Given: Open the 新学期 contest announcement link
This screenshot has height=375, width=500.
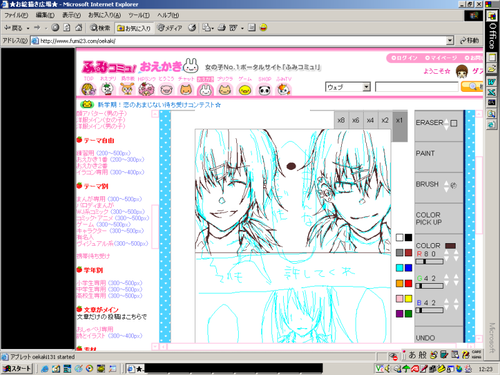Looking at the screenshot, I should click(159, 105).
